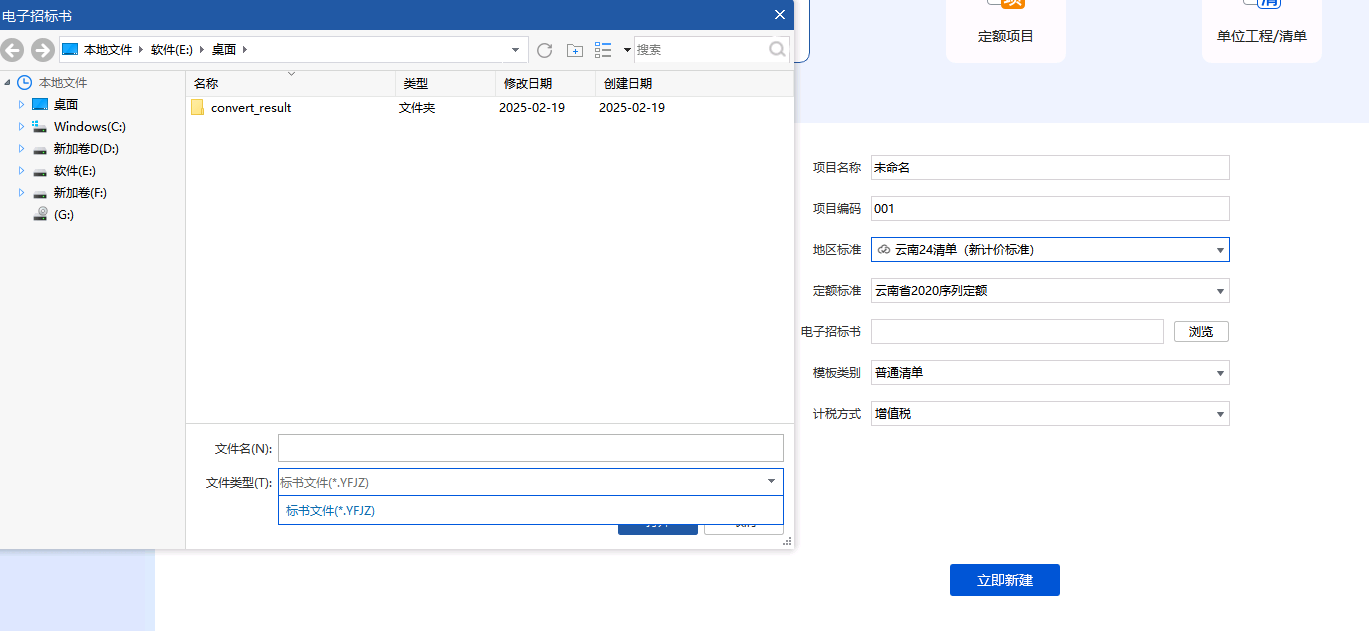Click the forward navigation arrow
This screenshot has width=1369, height=631.
(41, 49)
